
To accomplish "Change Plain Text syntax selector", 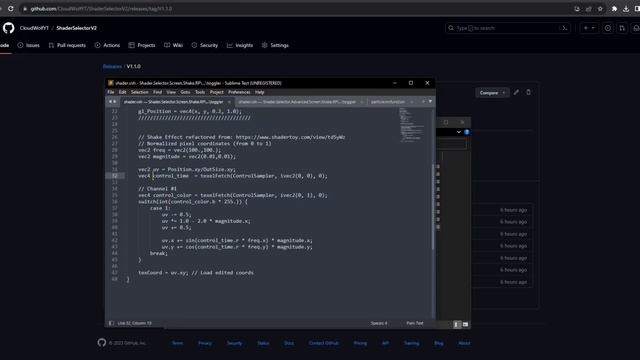I will 415,323.
